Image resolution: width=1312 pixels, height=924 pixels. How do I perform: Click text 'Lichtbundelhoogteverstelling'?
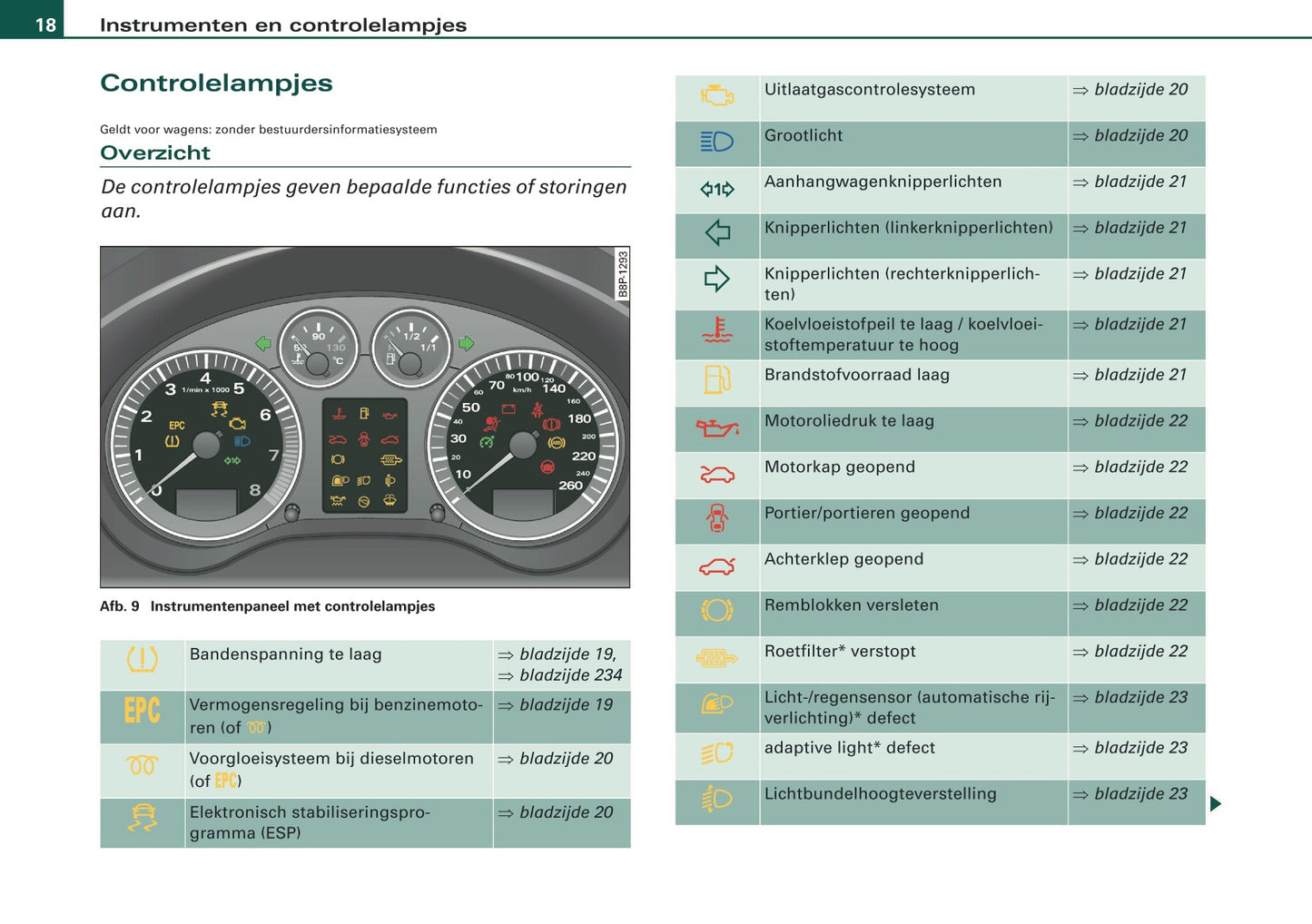[x=881, y=794]
